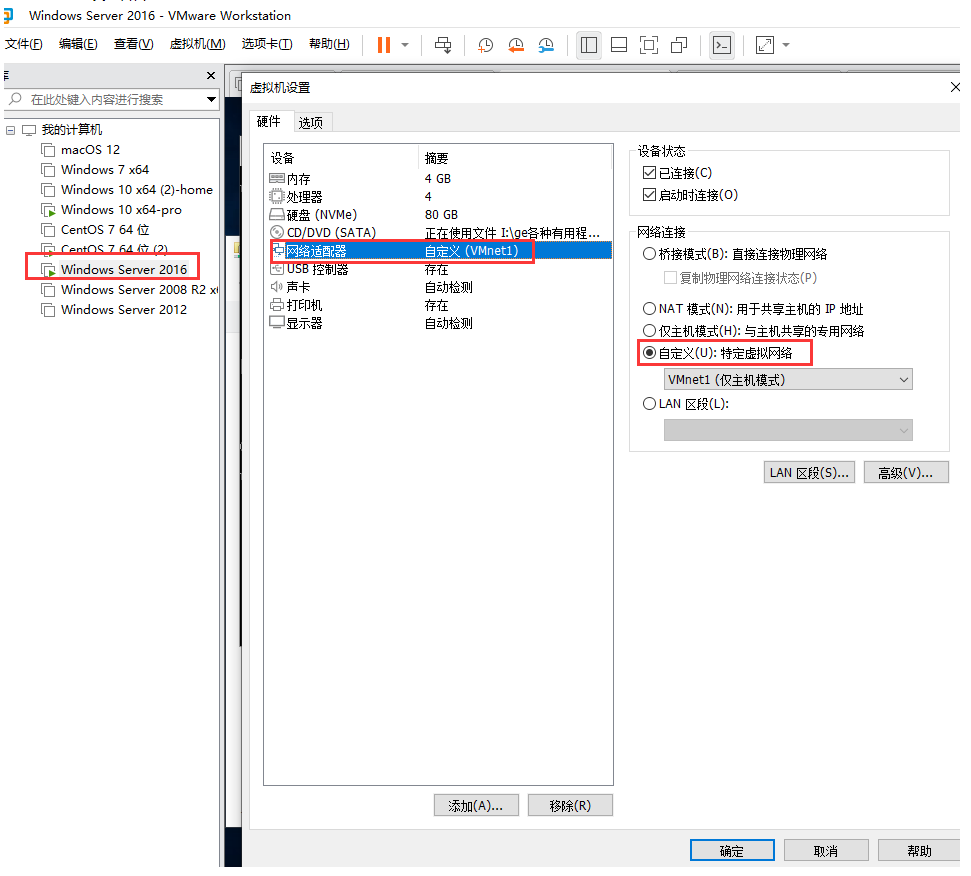Open the 选项卡(T) menu
The image size is (971, 876).
coord(267,44)
